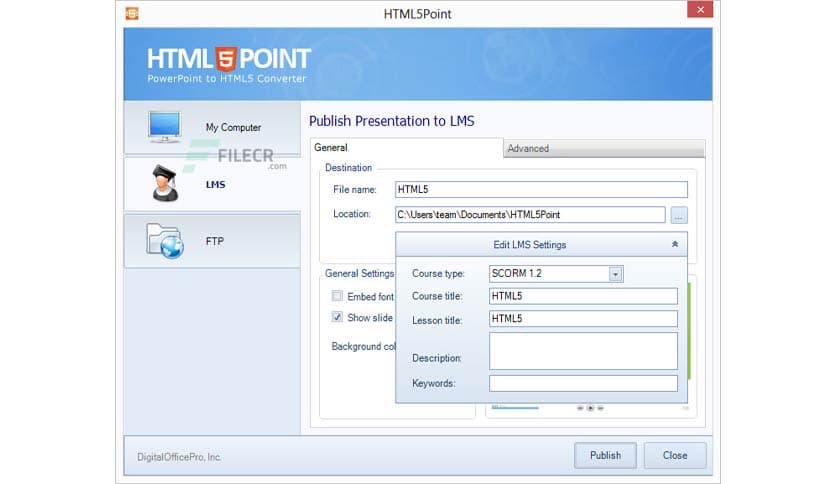Click the Course title field
Image resolution: width=836 pixels, height=484 pixels.
(583, 296)
